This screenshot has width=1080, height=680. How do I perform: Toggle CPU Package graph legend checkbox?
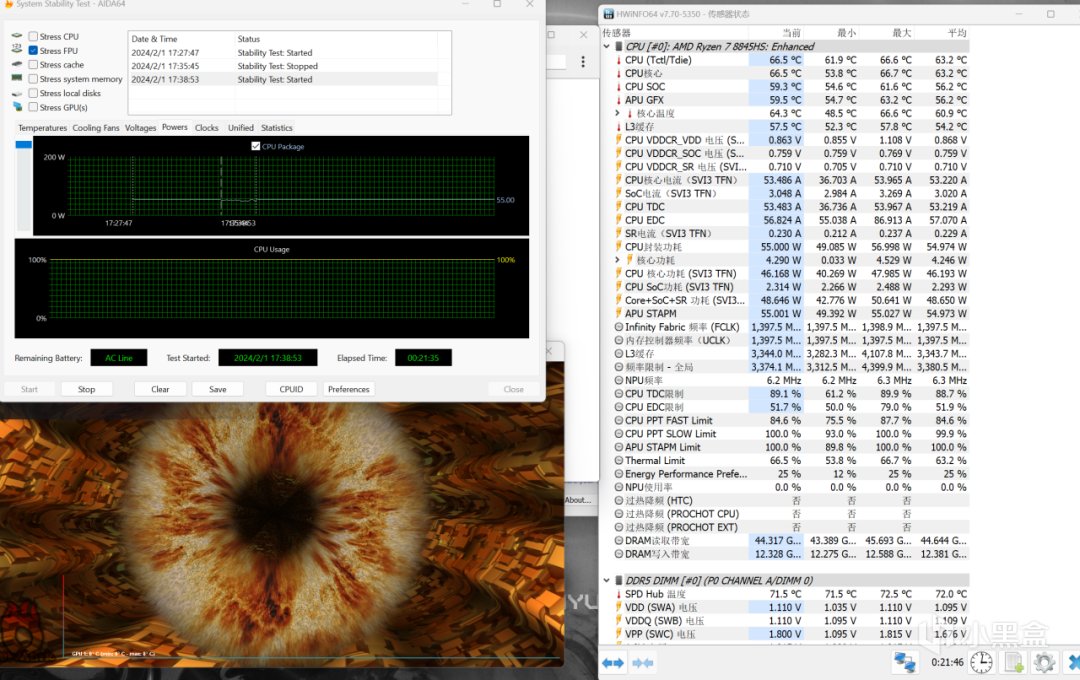pos(256,147)
